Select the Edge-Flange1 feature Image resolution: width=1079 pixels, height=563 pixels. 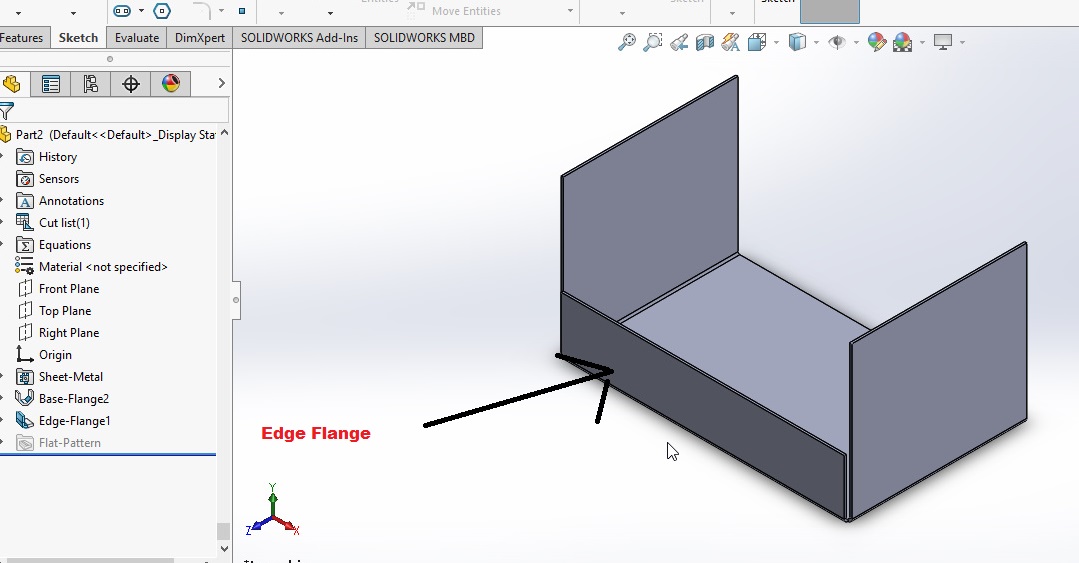[x=74, y=421]
